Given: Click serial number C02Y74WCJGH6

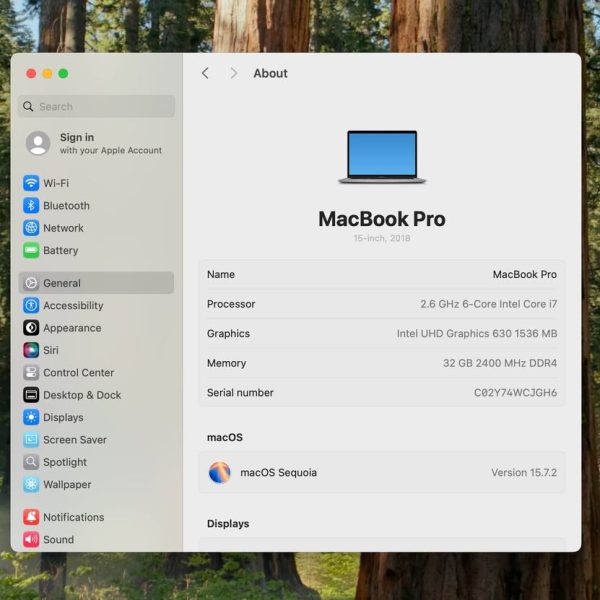Looking at the screenshot, I should point(515,393).
